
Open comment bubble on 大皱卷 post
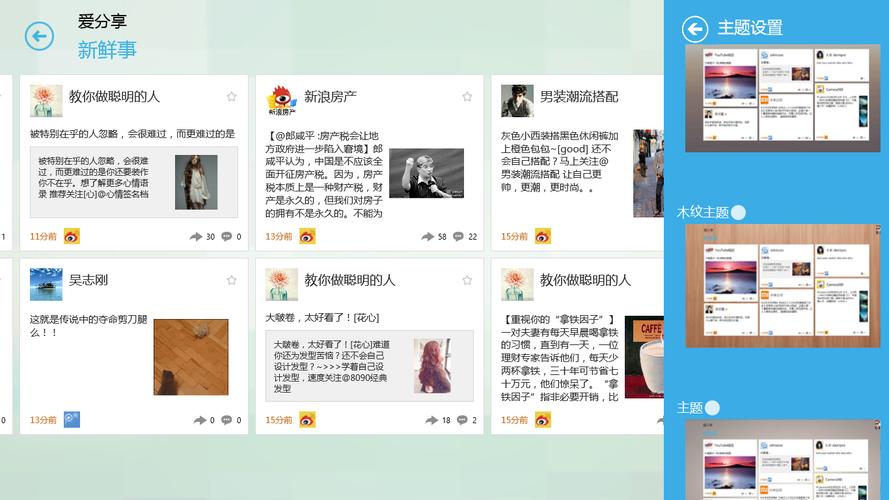pyautogui.click(x=462, y=420)
